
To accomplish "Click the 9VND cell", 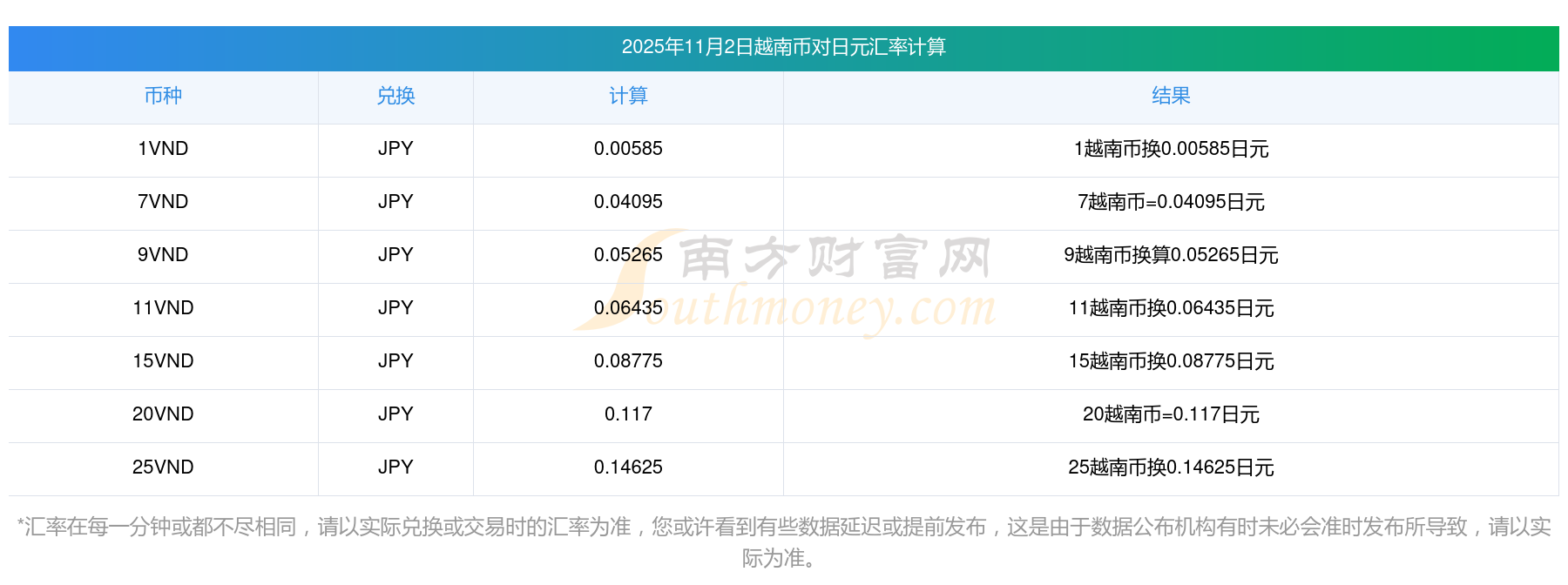I will coord(163,255).
